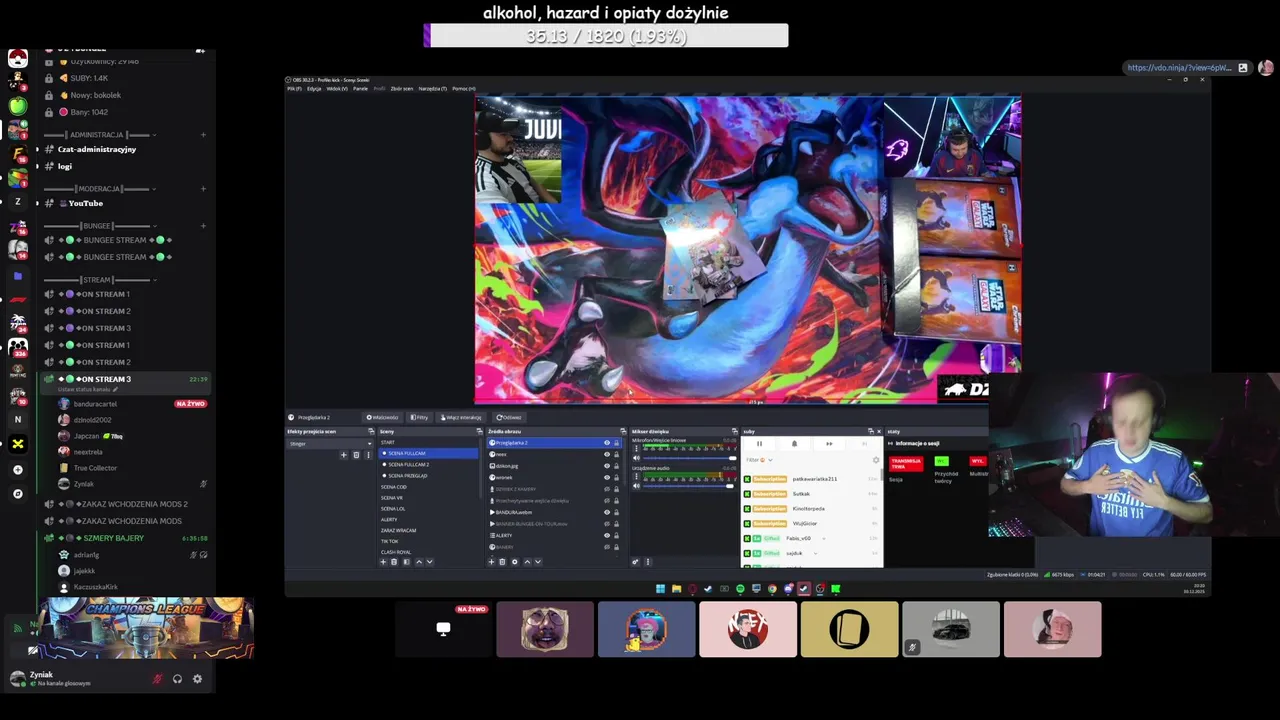Screen dimensions: 1280x720
Task: Move selected scene up in Sceny panel
Action: pyautogui.click(x=419, y=562)
